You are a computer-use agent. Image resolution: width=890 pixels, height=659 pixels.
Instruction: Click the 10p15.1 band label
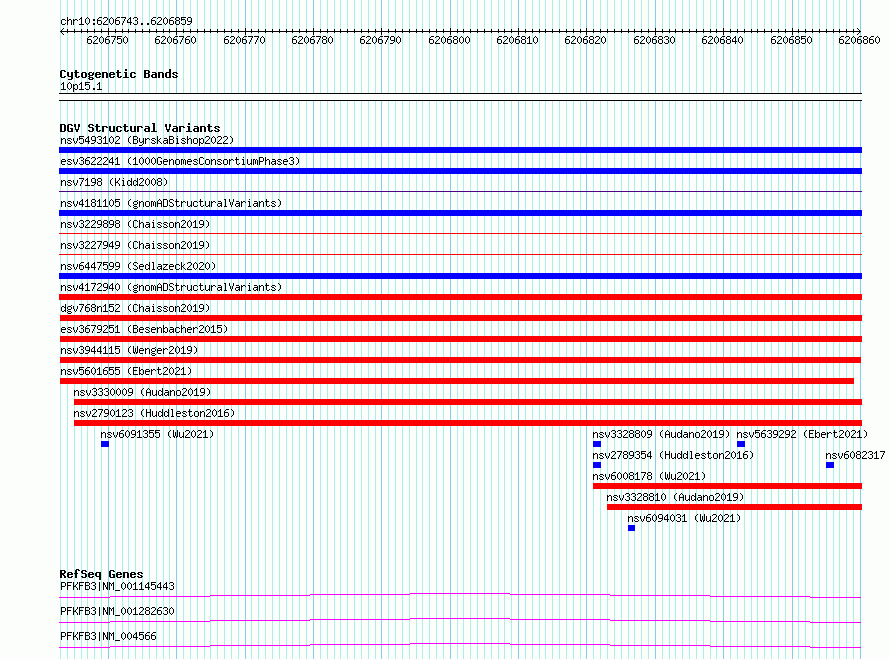(x=81, y=86)
